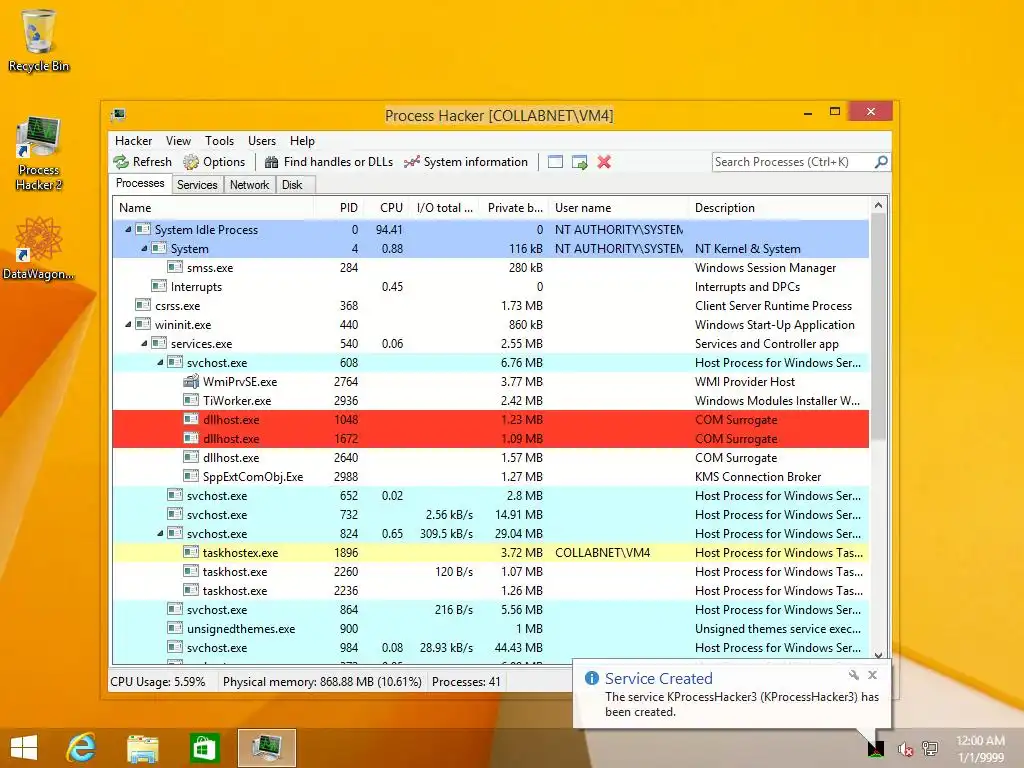Open notification options wrench icon

point(854,675)
